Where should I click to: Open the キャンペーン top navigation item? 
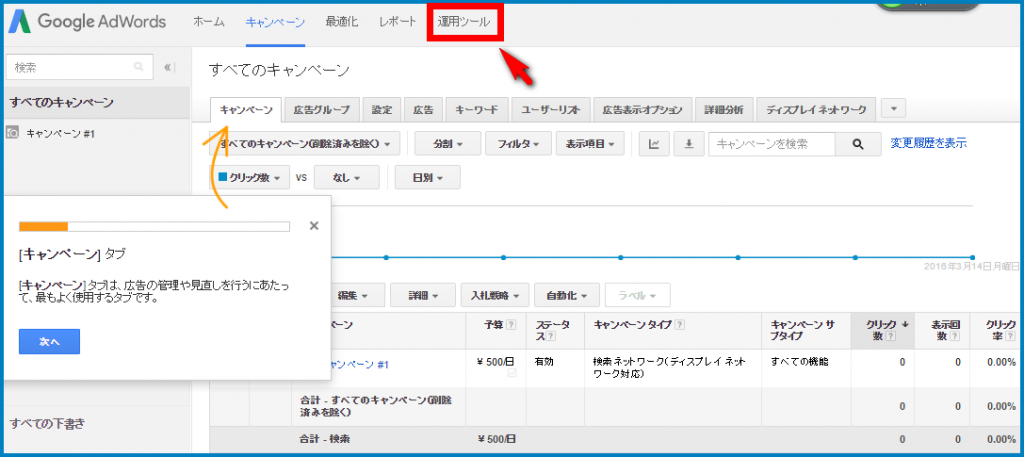(x=275, y=22)
